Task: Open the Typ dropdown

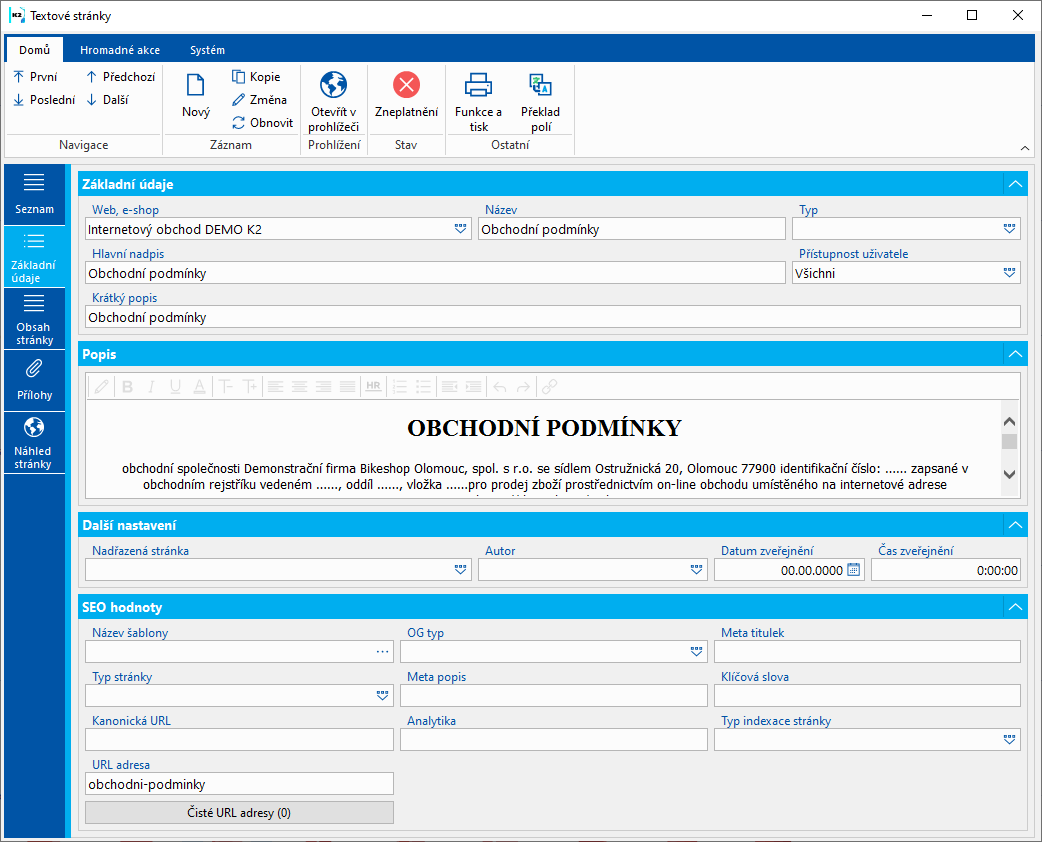Action: (1009, 229)
